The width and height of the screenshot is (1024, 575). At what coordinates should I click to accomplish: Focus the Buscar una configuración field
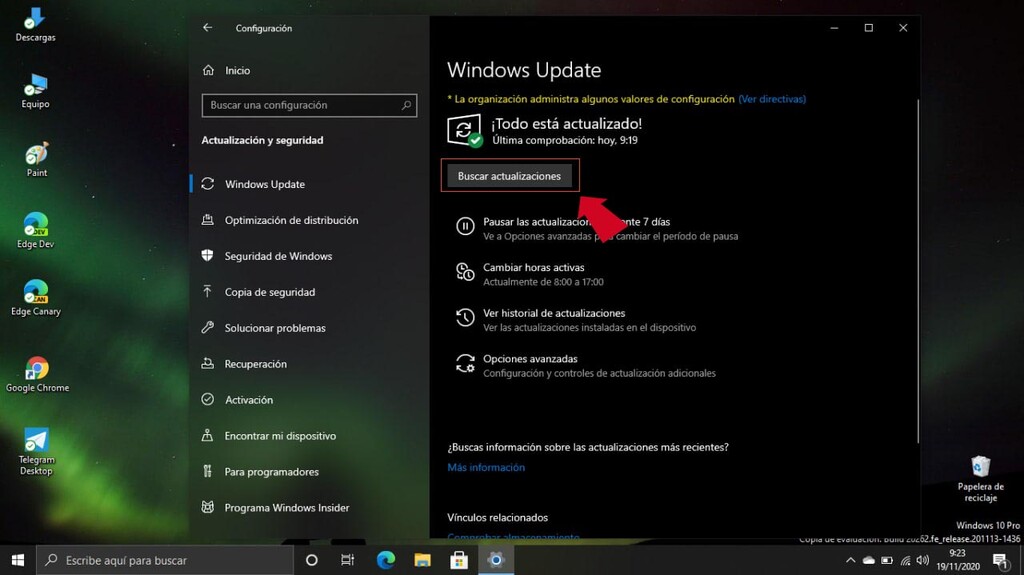(x=309, y=105)
